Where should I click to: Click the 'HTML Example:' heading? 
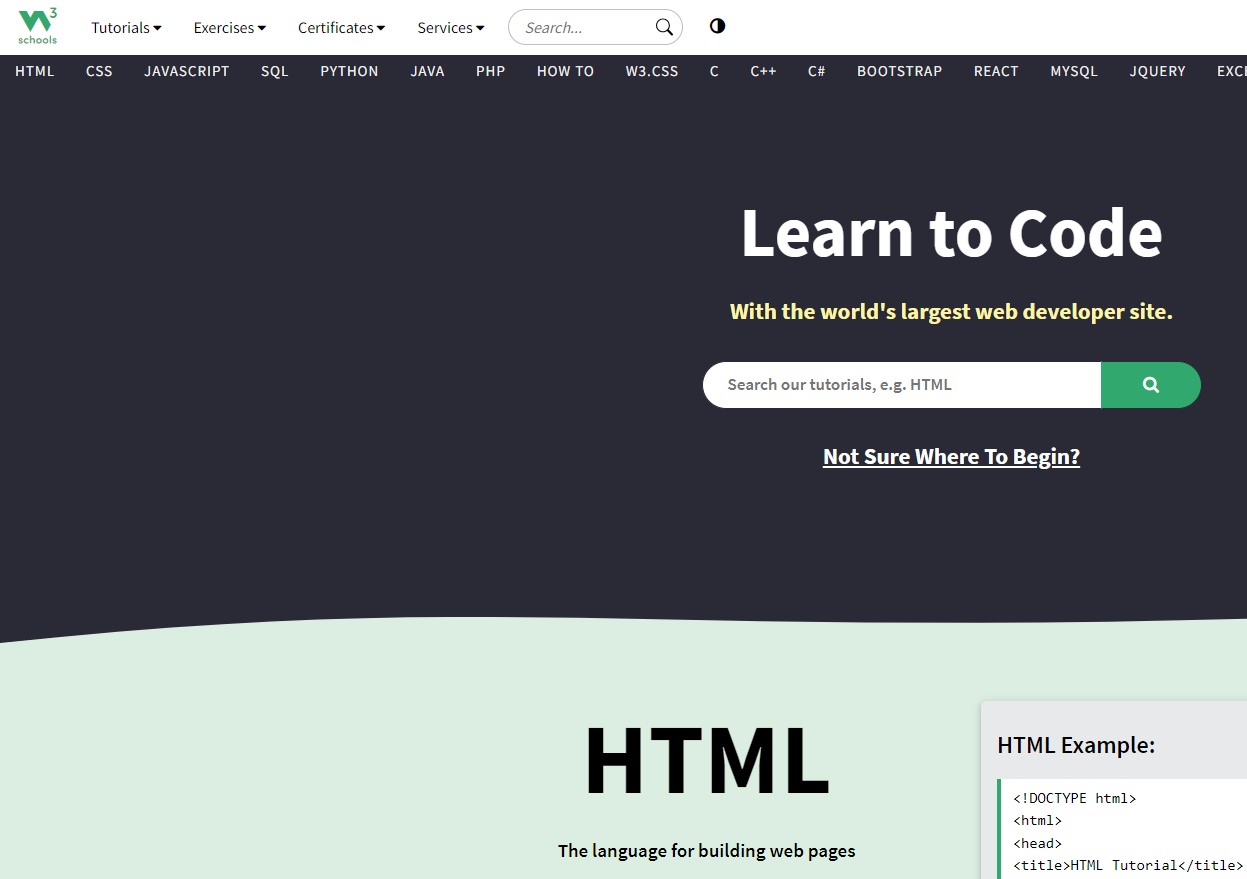point(1076,745)
